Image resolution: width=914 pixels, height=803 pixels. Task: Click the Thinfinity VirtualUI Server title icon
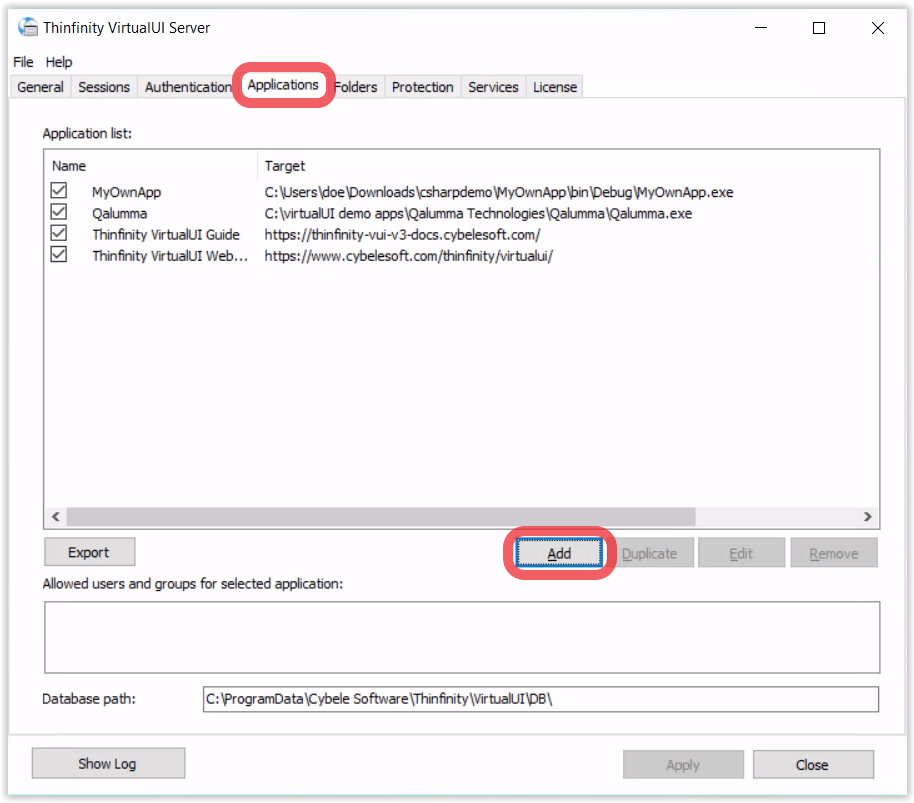point(27,27)
